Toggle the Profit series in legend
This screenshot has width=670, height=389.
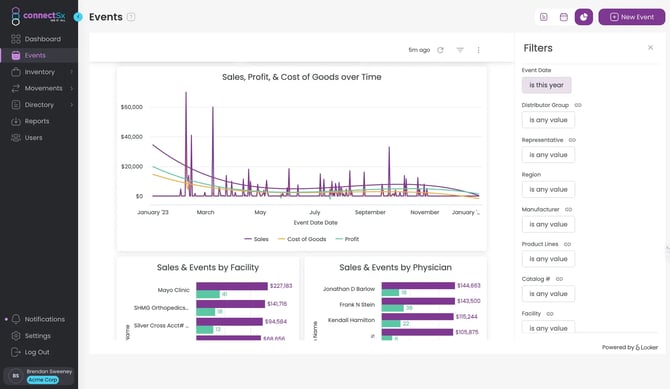347,239
